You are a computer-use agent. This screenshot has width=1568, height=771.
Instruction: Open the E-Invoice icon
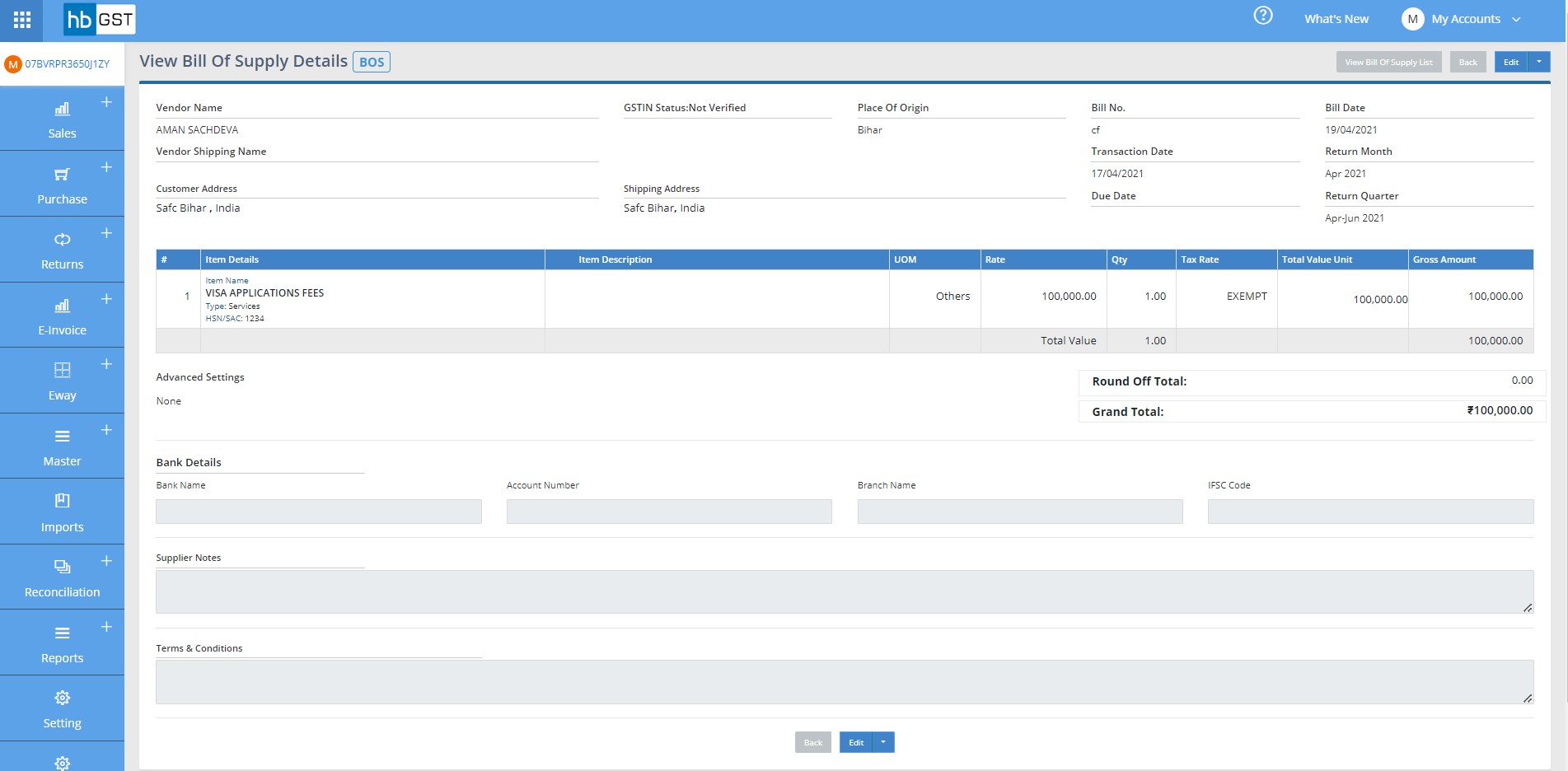coord(62,306)
